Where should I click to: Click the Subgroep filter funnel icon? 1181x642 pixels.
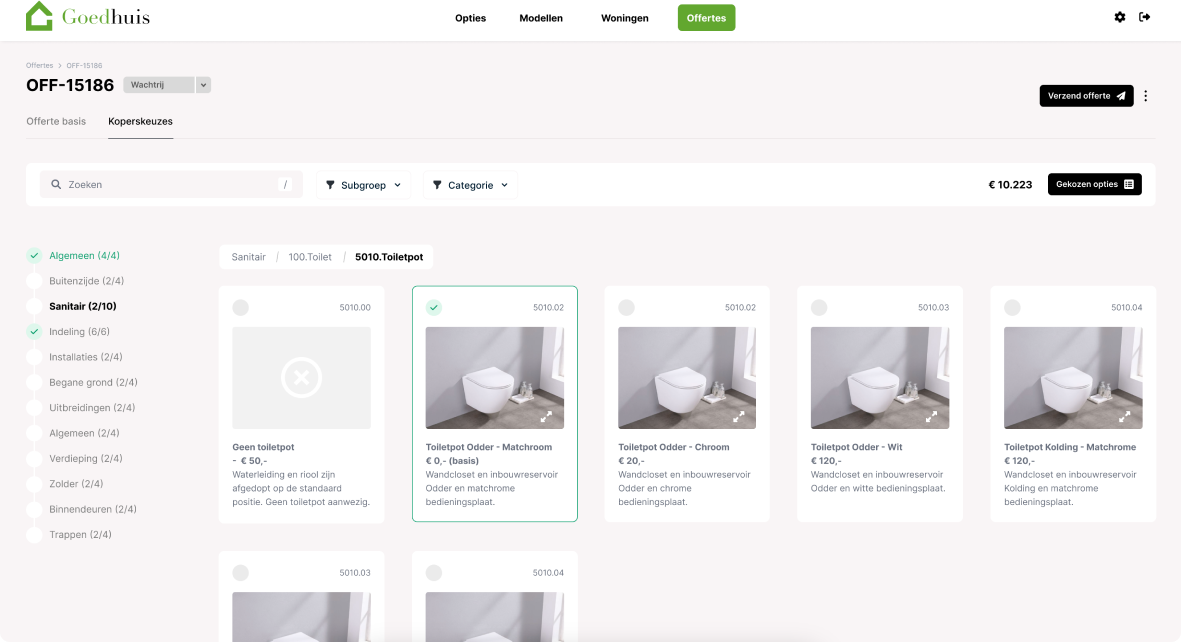(330, 185)
